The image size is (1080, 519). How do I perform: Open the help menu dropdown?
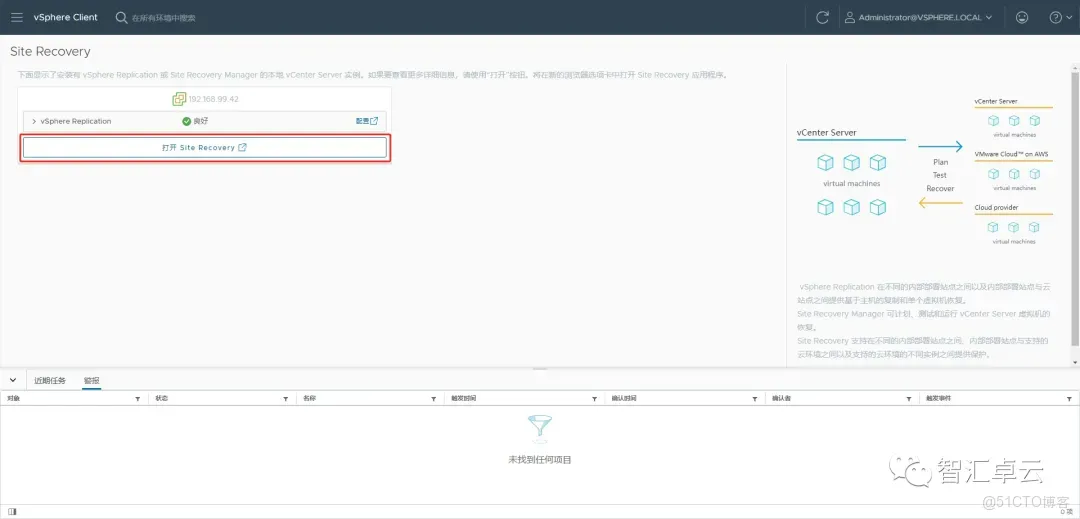point(1060,17)
